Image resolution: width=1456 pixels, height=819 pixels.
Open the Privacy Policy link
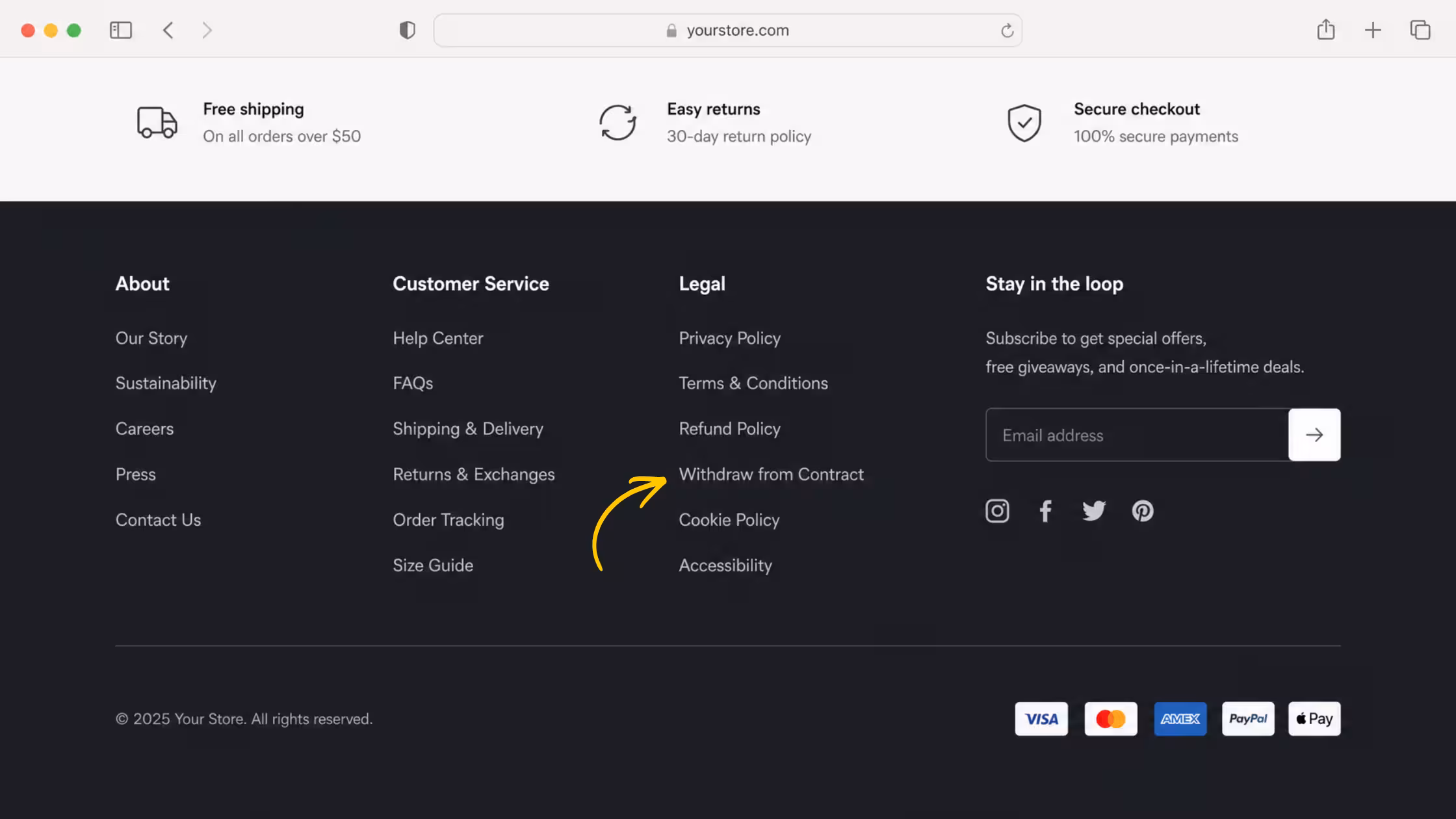pyautogui.click(x=730, y=338)
